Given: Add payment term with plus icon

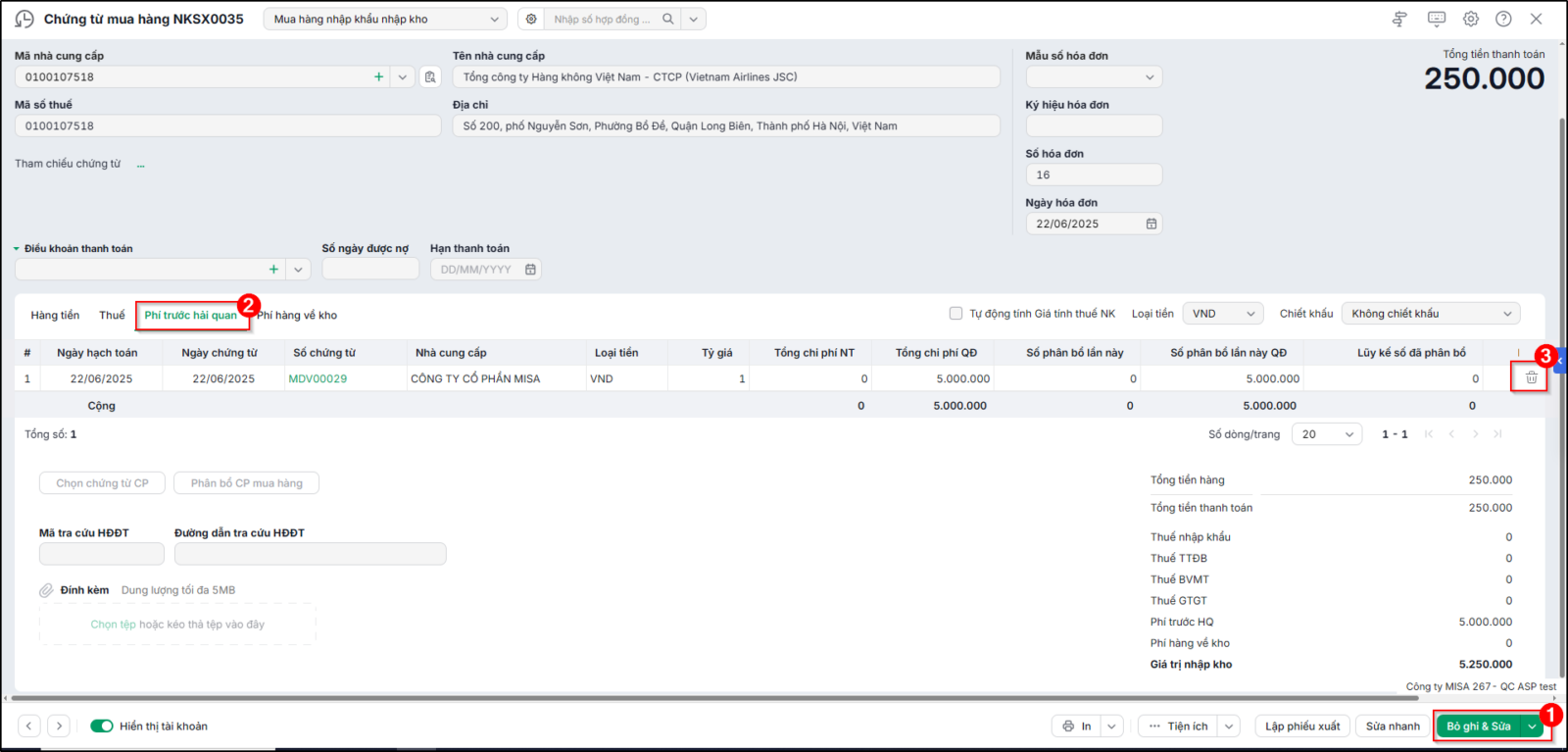Looking at the screenshot, I should pos(273,269).
